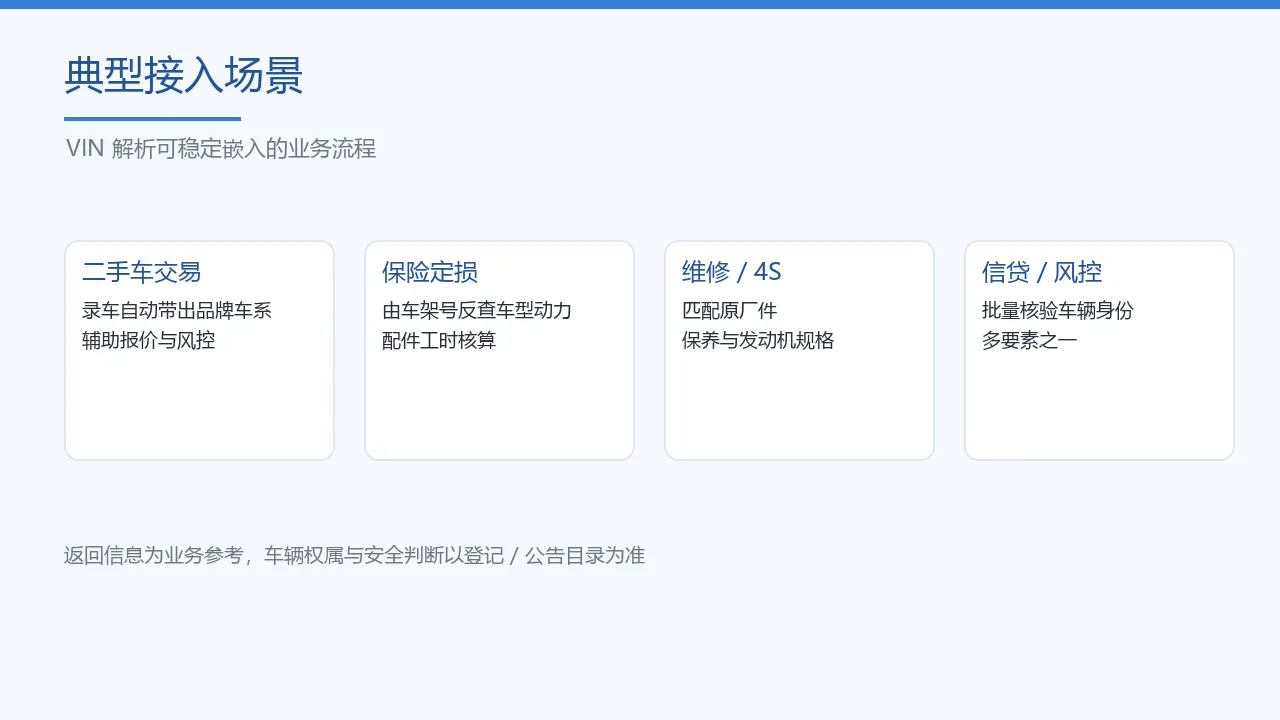Click the line 多要素之一
Viewport: 1280px width, 720px height.
click(x=1030, y=341)
